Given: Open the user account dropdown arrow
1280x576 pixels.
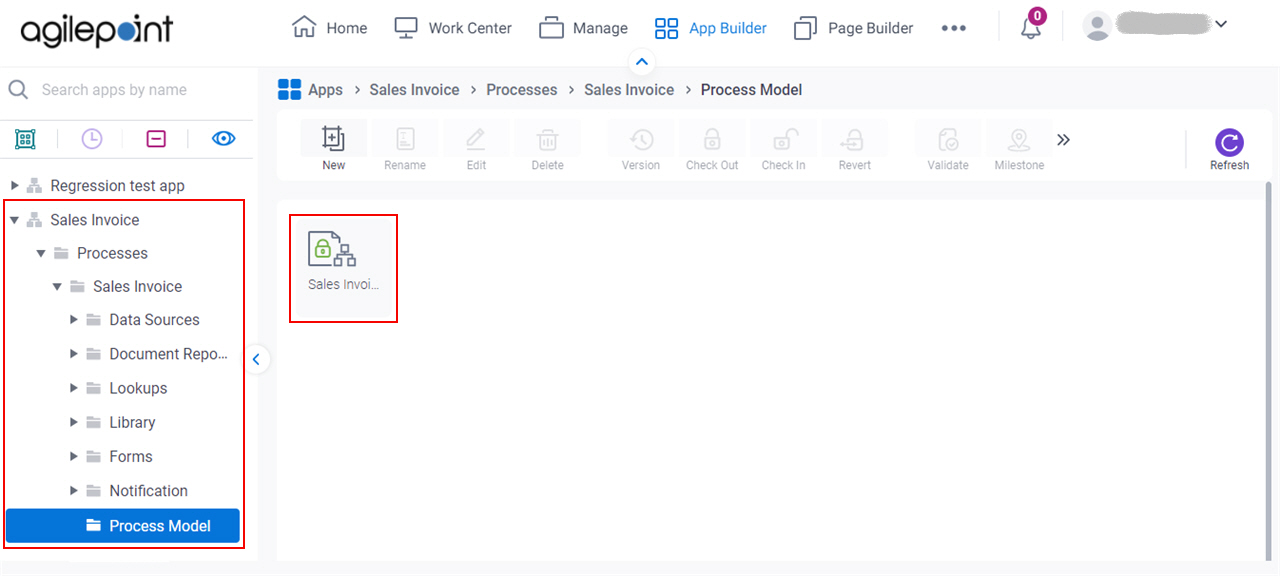Looking at the screenshot, I should point(1220,25).
